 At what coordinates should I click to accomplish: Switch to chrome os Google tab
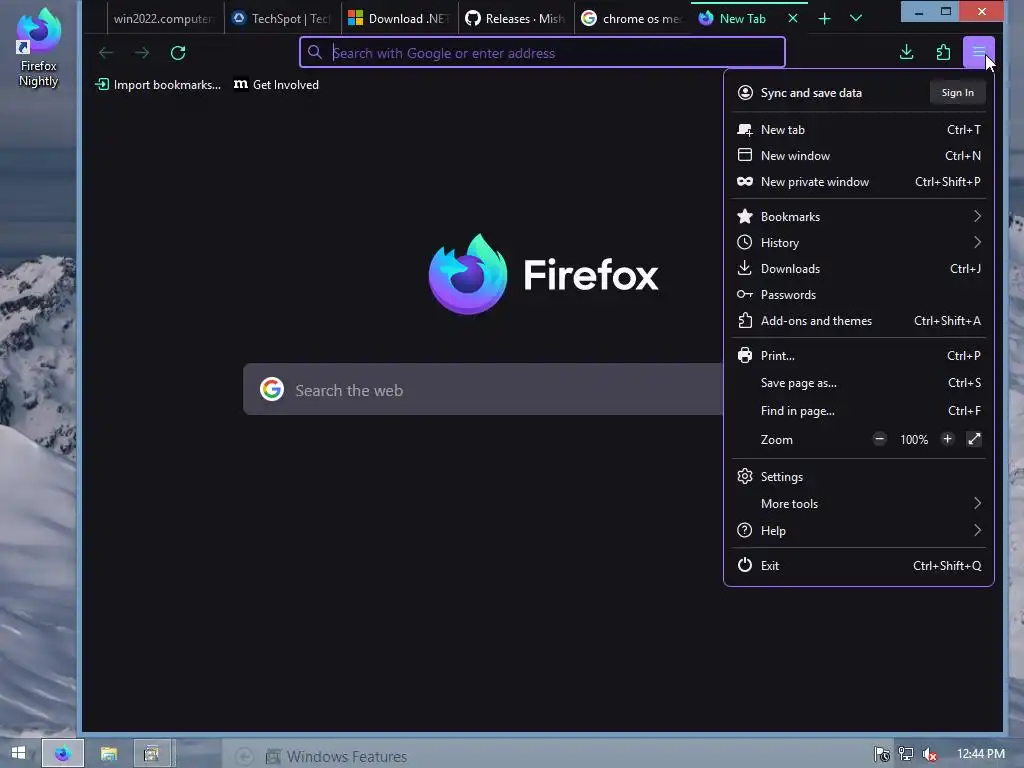pos(632,19)
